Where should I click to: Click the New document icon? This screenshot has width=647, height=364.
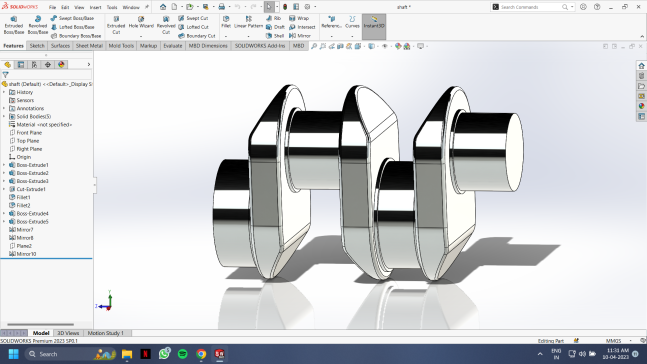[x=174, y=7]
